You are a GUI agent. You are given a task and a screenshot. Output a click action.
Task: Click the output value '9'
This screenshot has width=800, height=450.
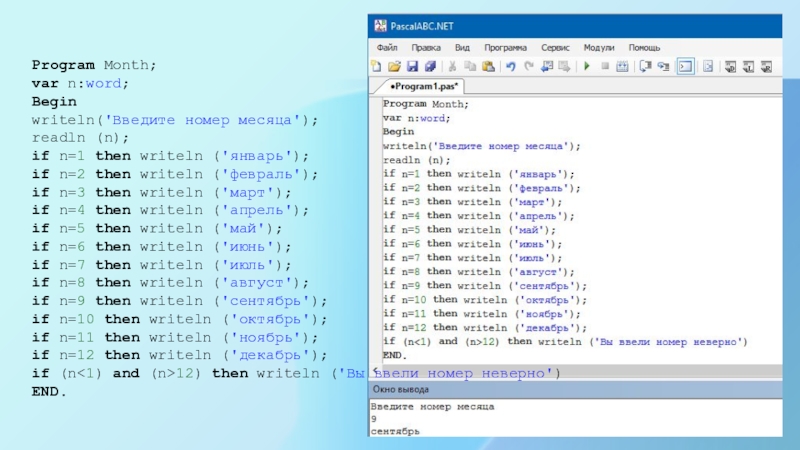click(x=373, y=419)
